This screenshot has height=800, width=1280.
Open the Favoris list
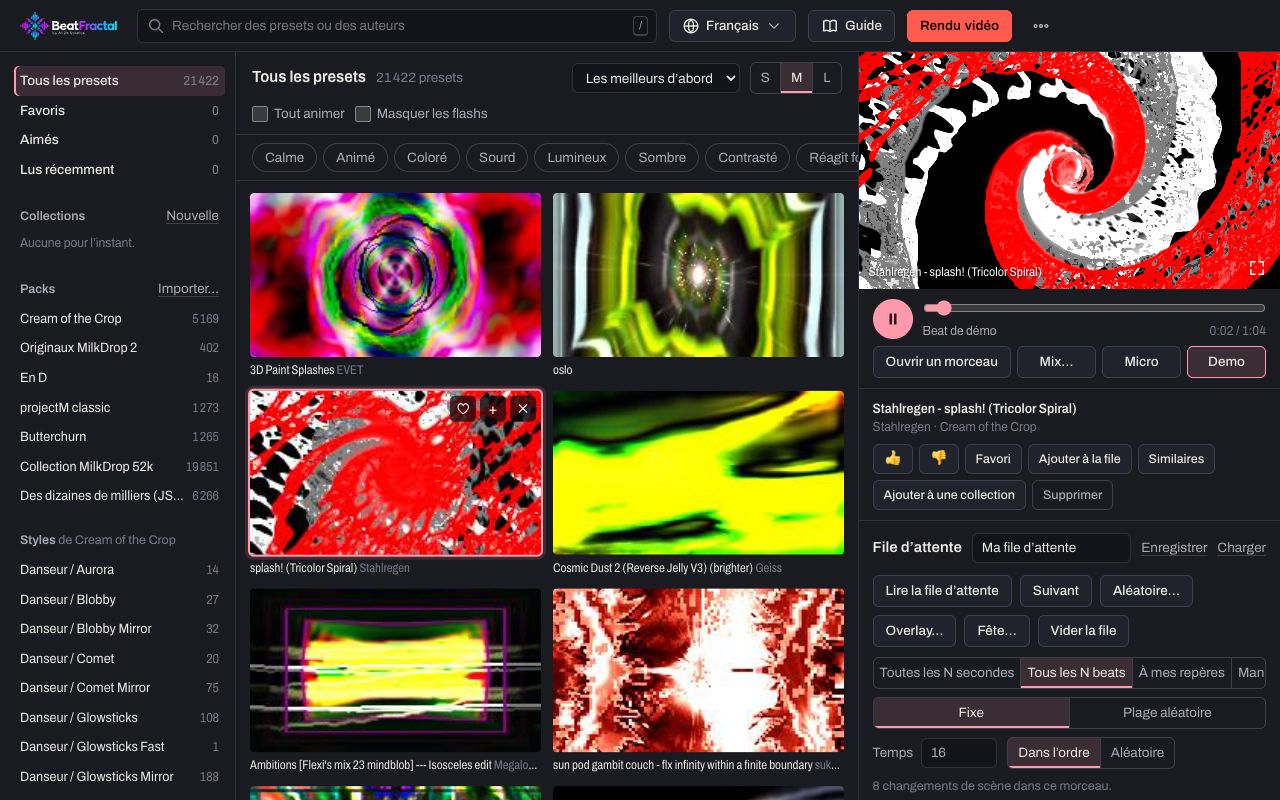pyautogui.click(x=119, y=111)
